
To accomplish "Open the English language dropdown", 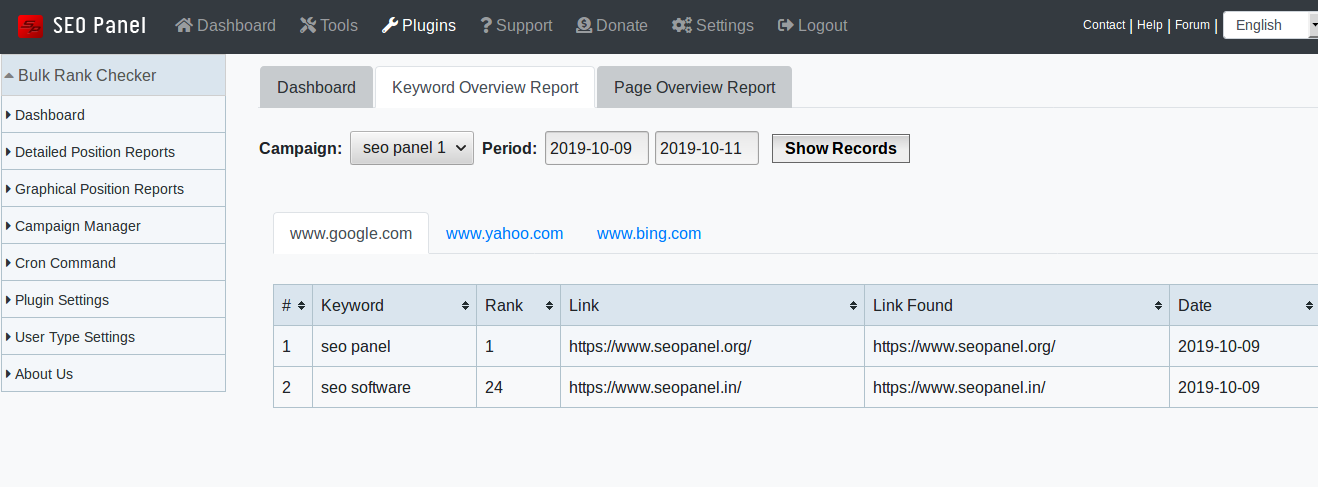I will (x=1270, y=25).
